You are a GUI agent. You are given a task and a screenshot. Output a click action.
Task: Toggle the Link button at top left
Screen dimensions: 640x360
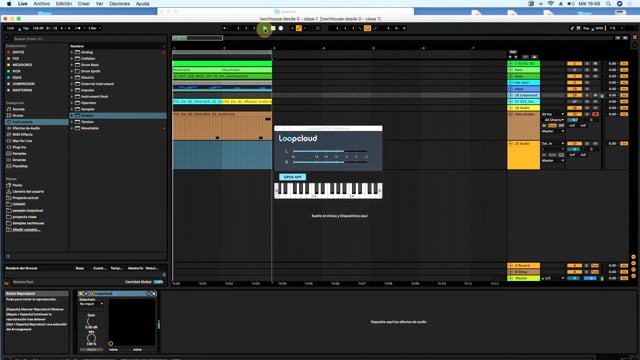coord(11,28)
